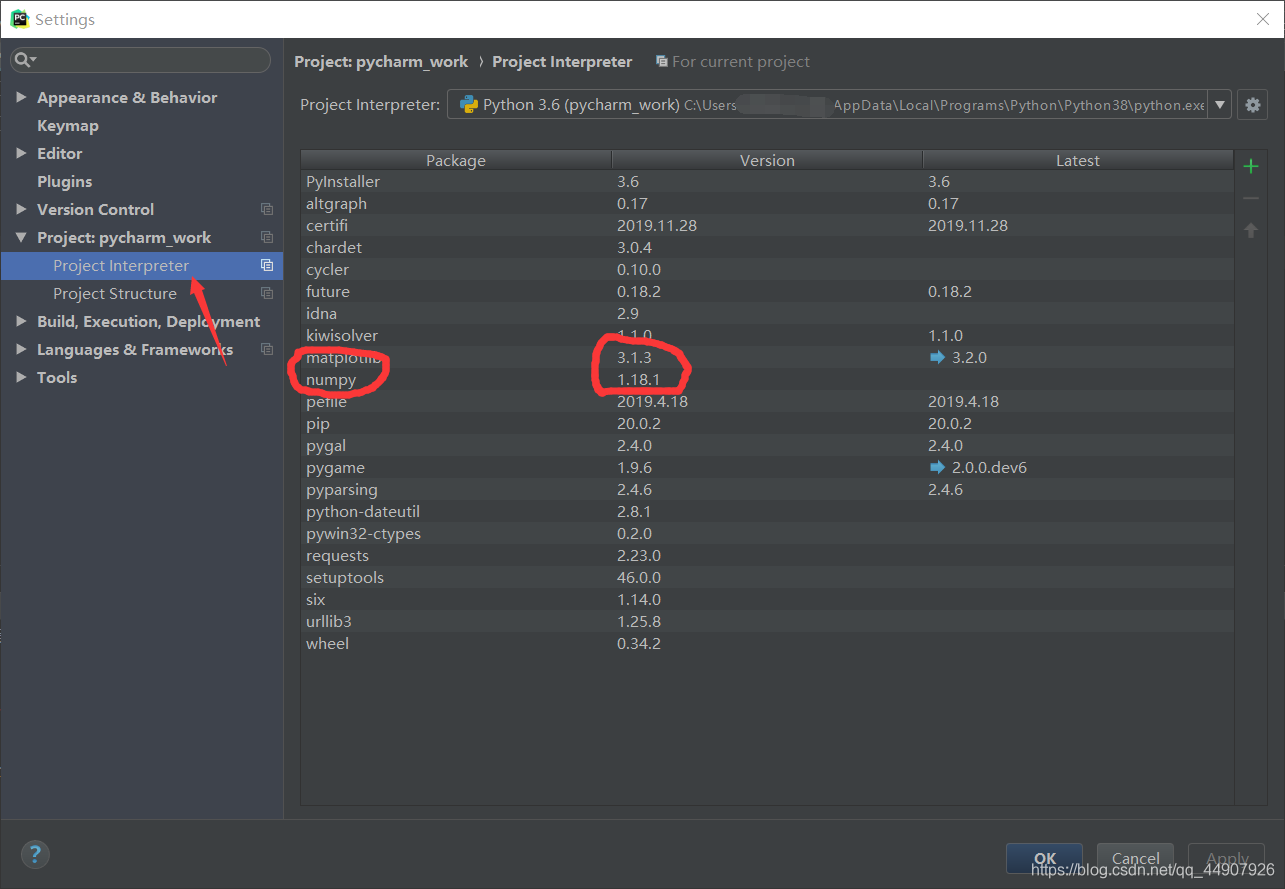Image resolution: width=1285 pixels, height=889 pixels.
Task: Click Project: pycharm_work breadcrumb
Action: click(381, 61)
